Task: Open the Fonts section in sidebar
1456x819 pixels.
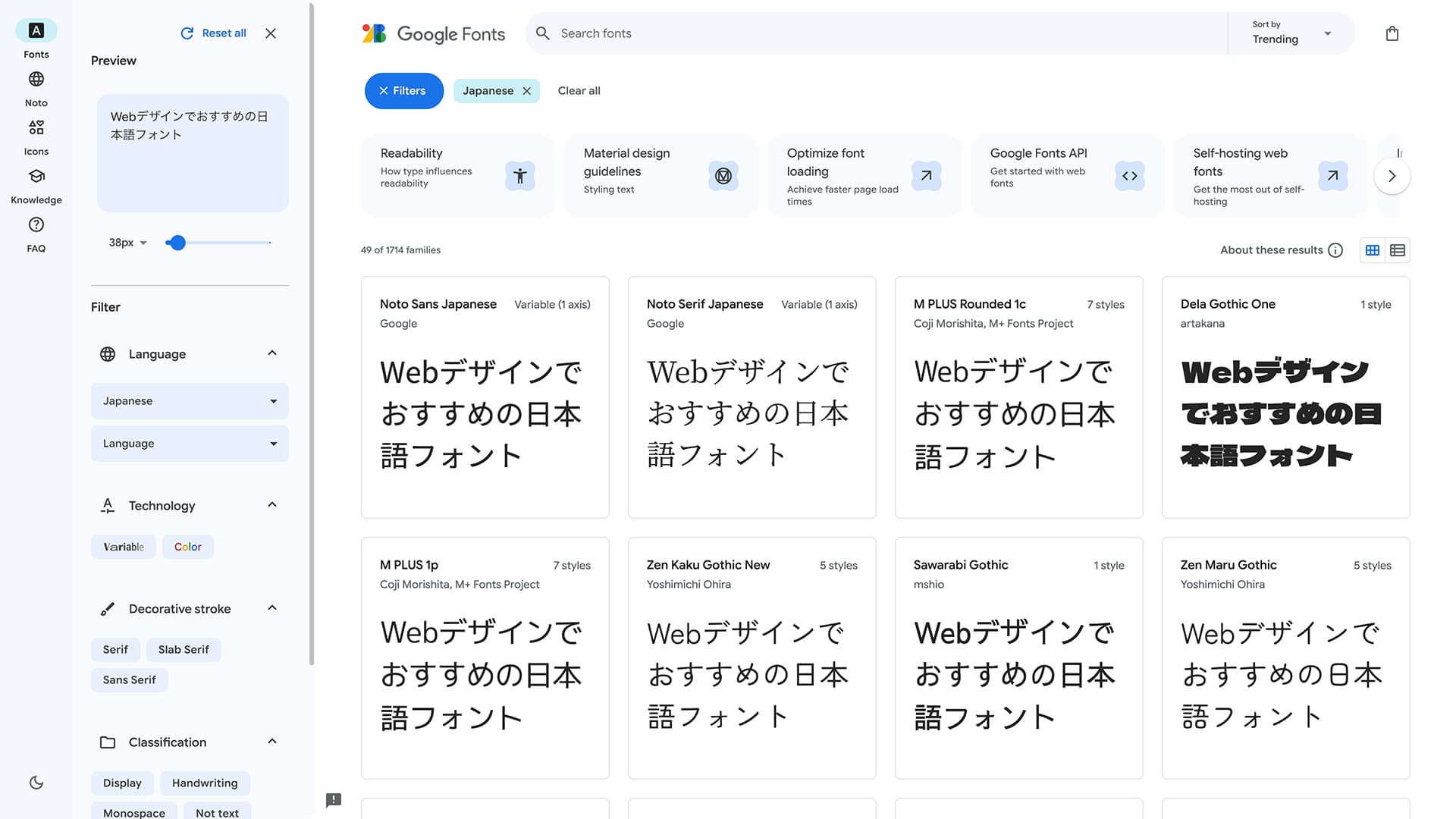Action: pos(36,39)
